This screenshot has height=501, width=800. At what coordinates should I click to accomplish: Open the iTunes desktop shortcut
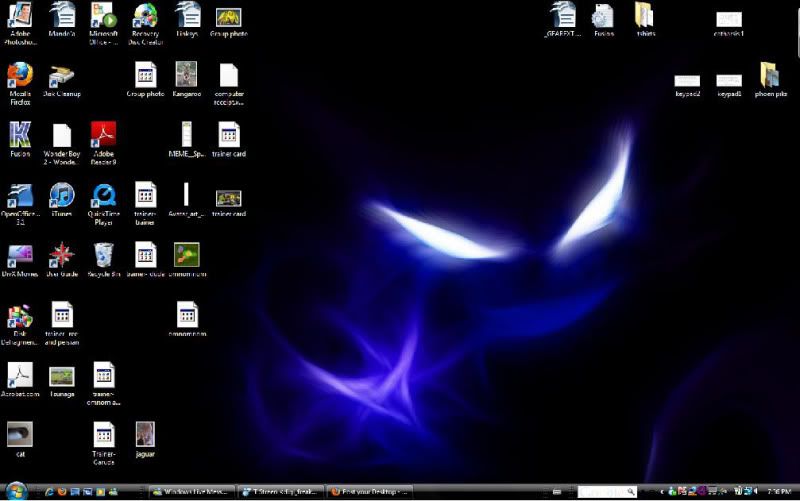click(62, 195)
